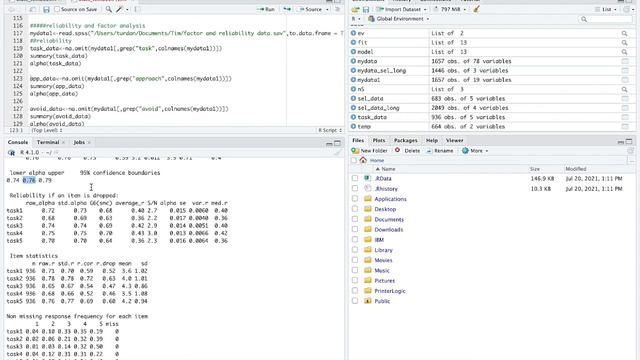Viewport: 640px width, 360px height.
Task: Check the .Rhistory file checkbox
Action: 355,189
